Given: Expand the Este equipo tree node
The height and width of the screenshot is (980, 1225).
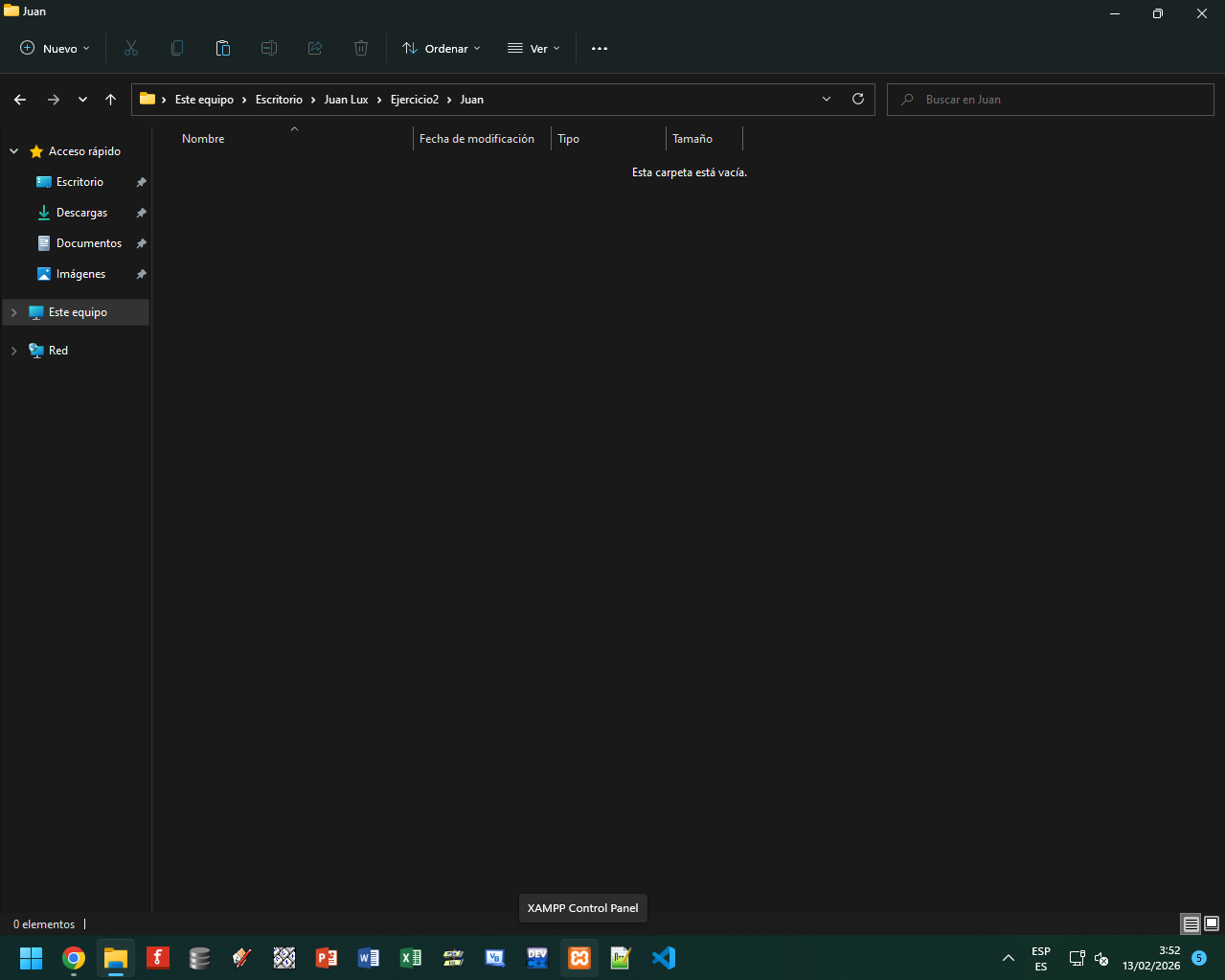Looking at the screenshot, I should pos(13,312).
